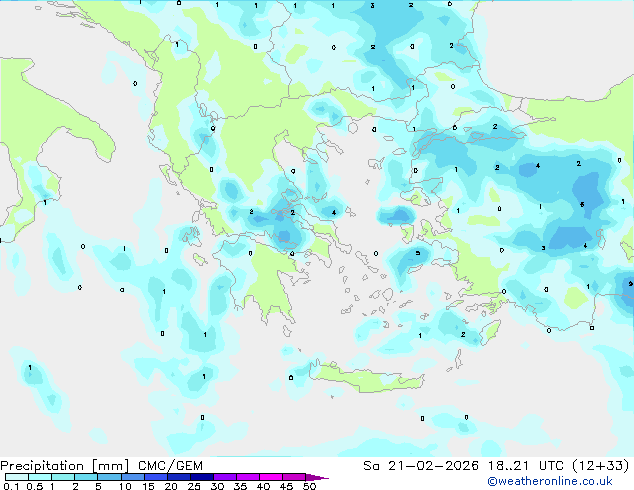This screenshot has height=490, width=634.
Task: Select the 2–5 mm legend color swatch
Action: coord(86,477)
